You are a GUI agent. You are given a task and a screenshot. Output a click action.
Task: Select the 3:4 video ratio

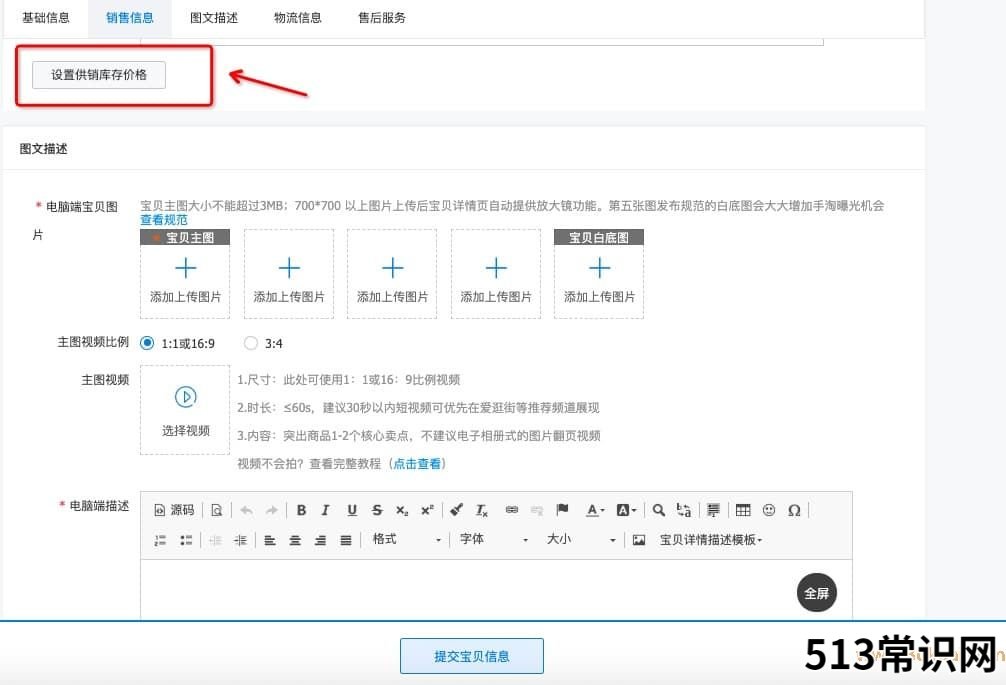tap(251, 343)
